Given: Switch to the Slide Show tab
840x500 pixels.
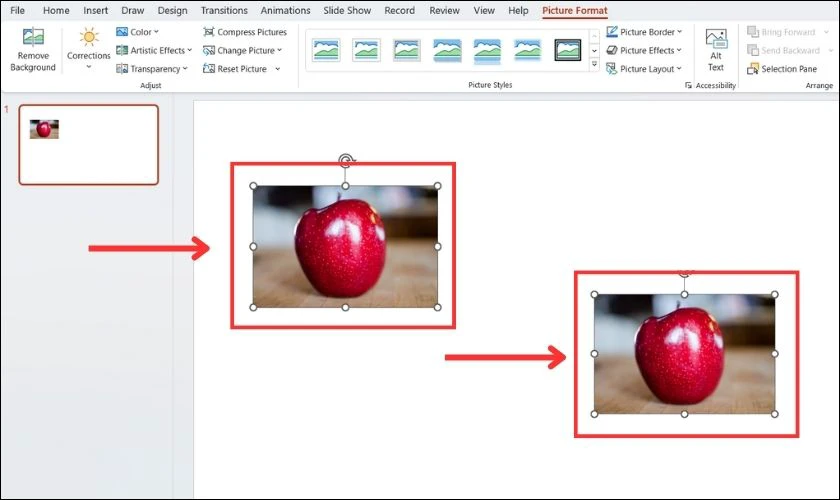Looking at the screenshot, I should pos(347,10).
